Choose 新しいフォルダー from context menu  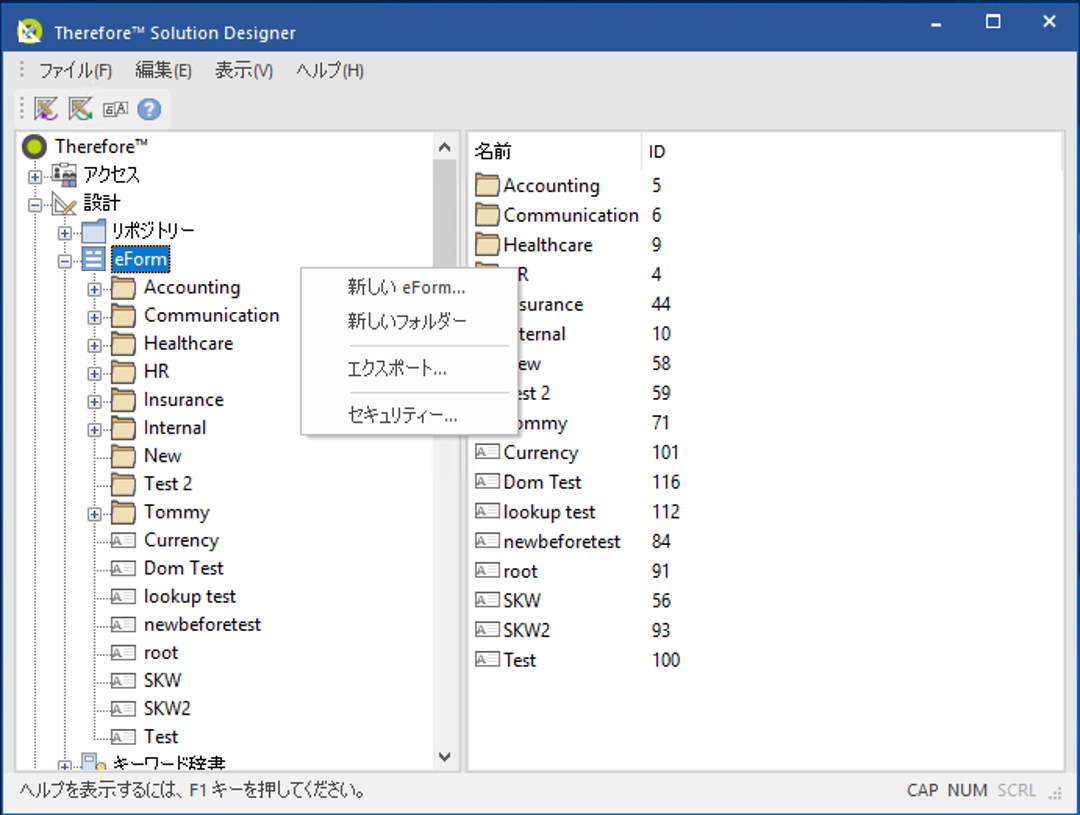(x=409, y=321)
